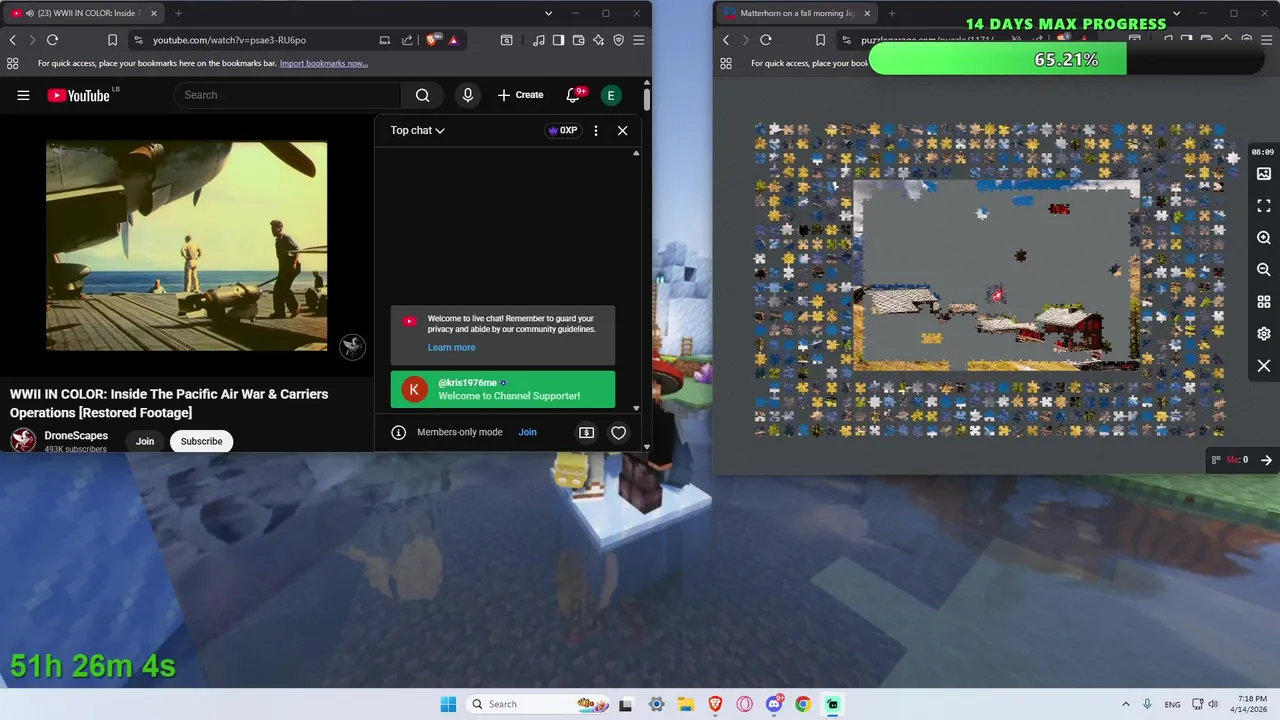Image resolution: width=1280 pixels, height=720 pixels.
Task: Click the video player area
Action: tap(186, 246)
